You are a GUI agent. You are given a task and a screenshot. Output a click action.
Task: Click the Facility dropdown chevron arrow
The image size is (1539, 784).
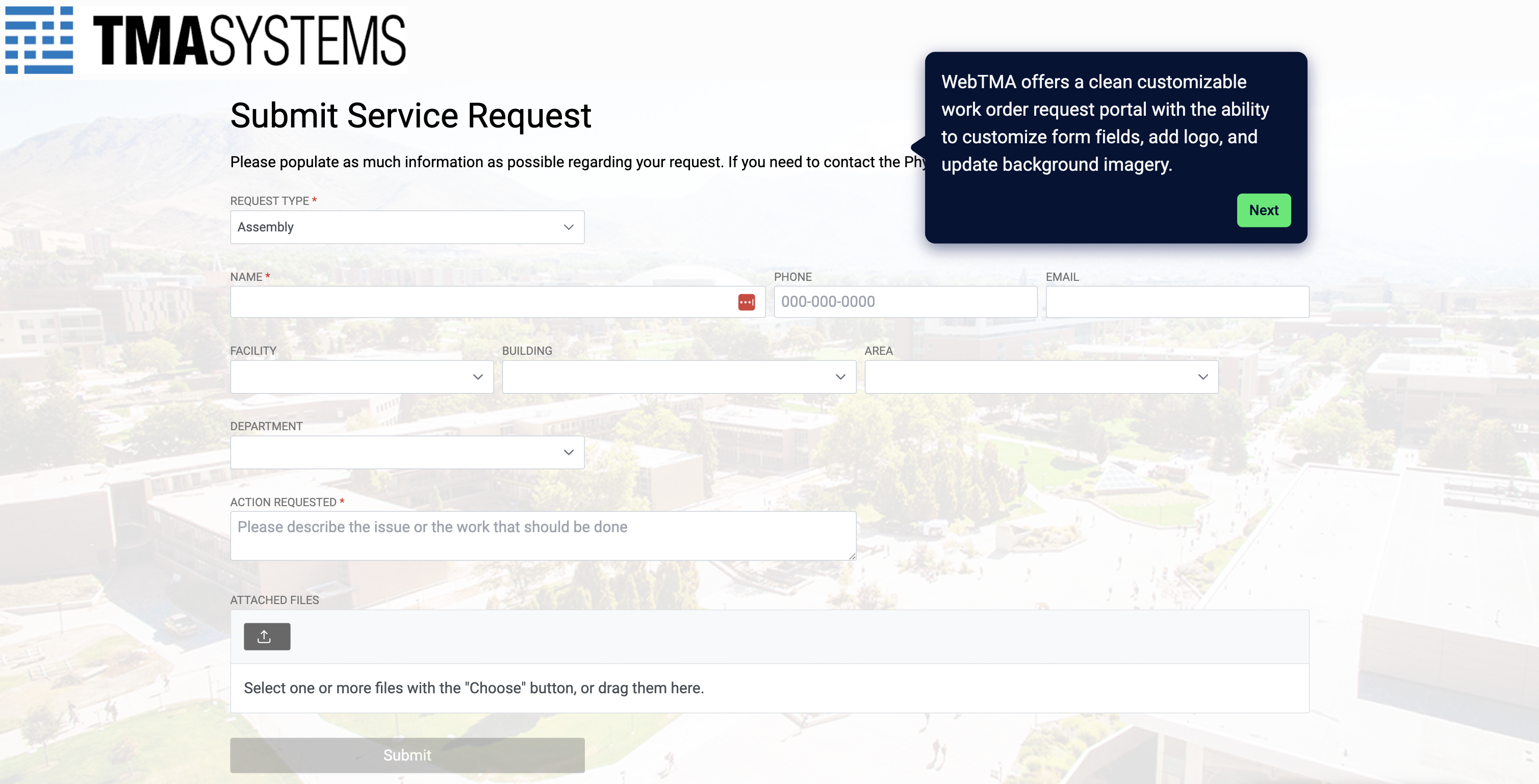point(477,377)
